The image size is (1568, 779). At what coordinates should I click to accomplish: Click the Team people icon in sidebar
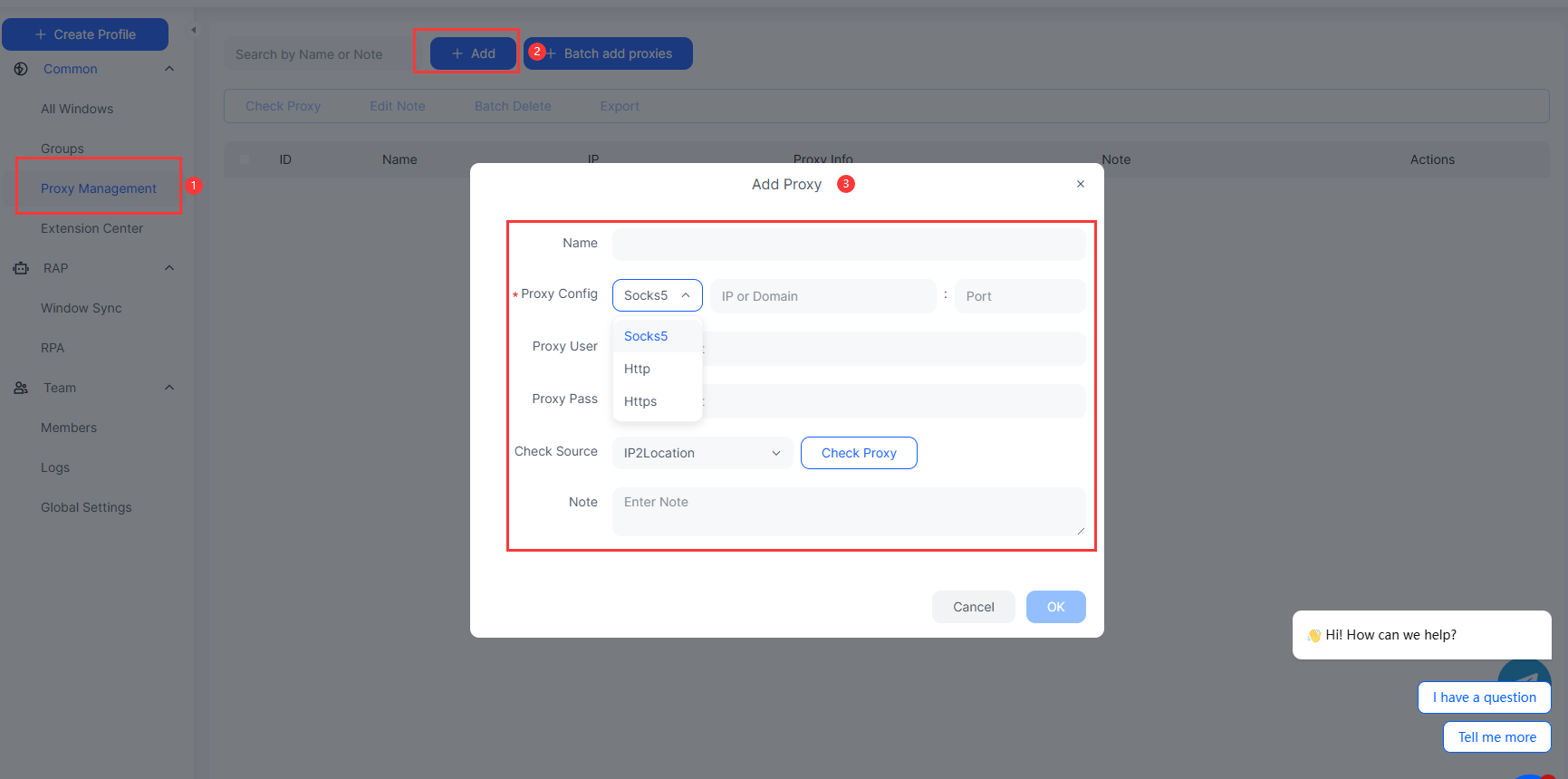(x=21, y=388)
